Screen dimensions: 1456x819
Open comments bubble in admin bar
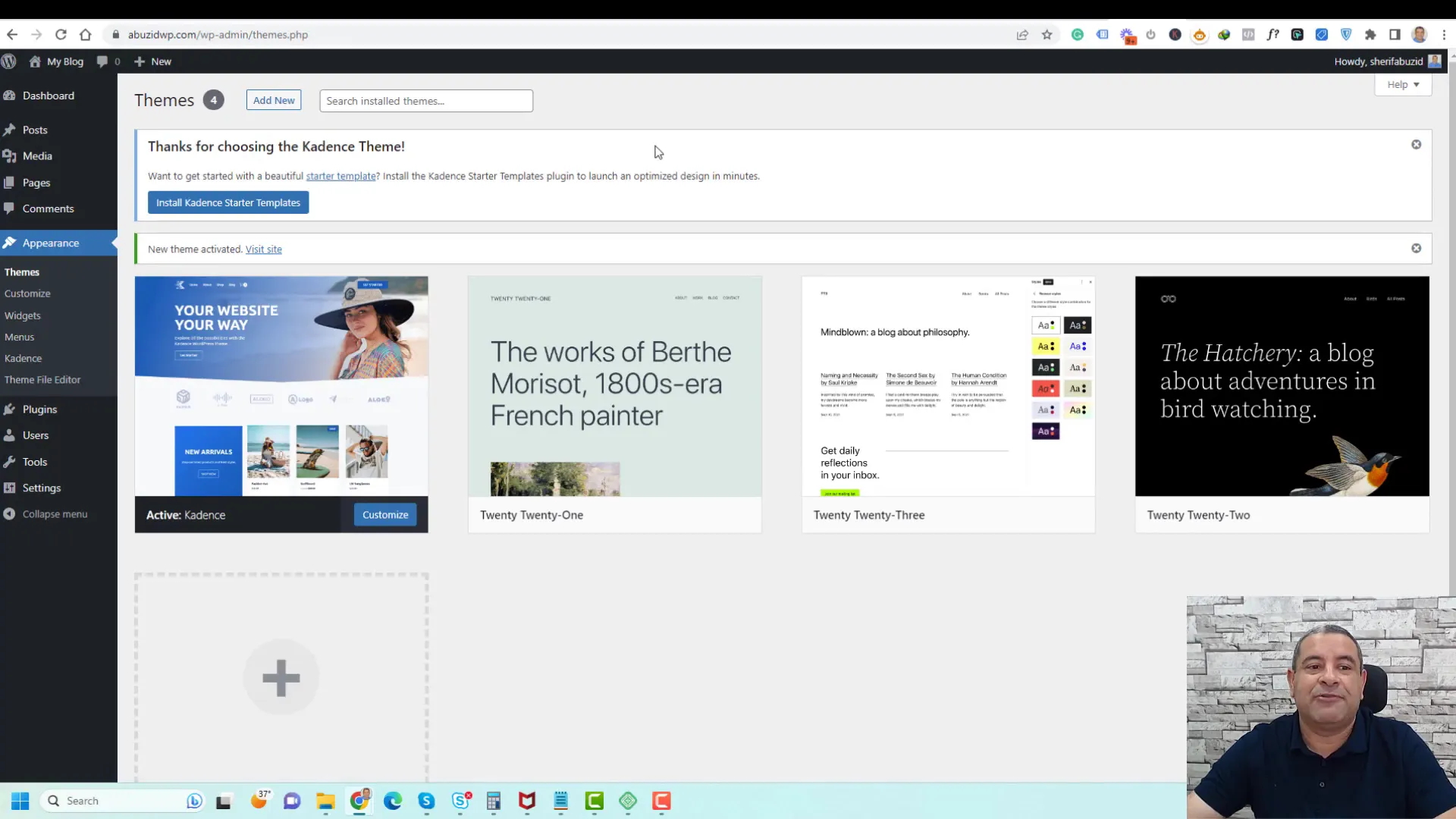pyautogui.click(x=108, y=61)
